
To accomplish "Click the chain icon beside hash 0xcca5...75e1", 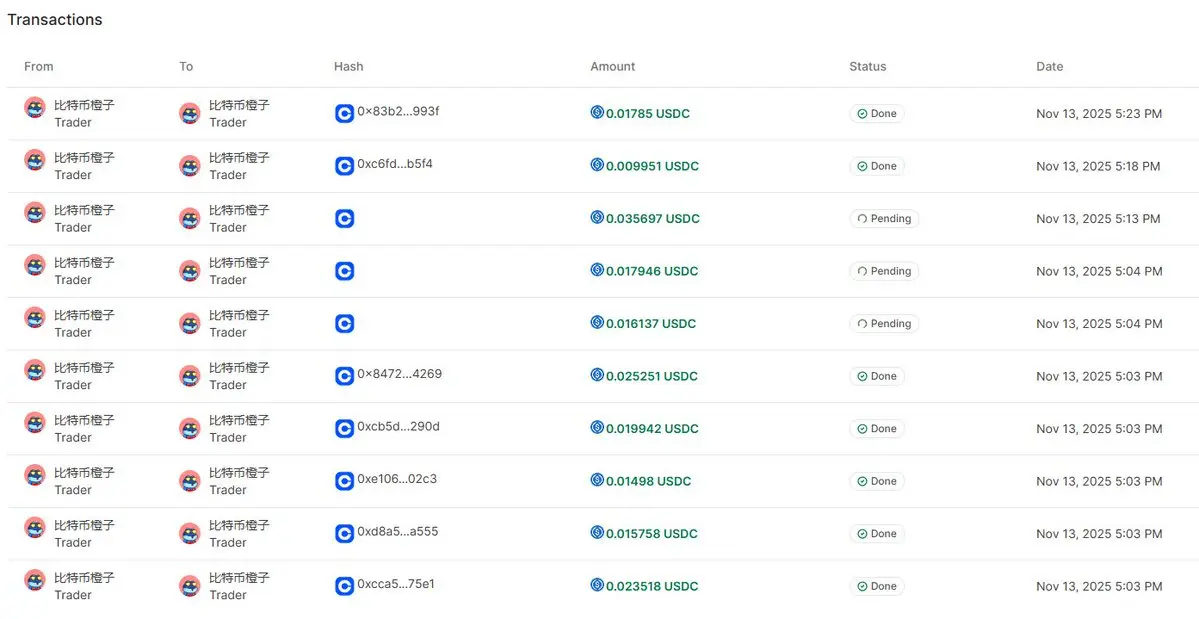I will click(344, 586).
